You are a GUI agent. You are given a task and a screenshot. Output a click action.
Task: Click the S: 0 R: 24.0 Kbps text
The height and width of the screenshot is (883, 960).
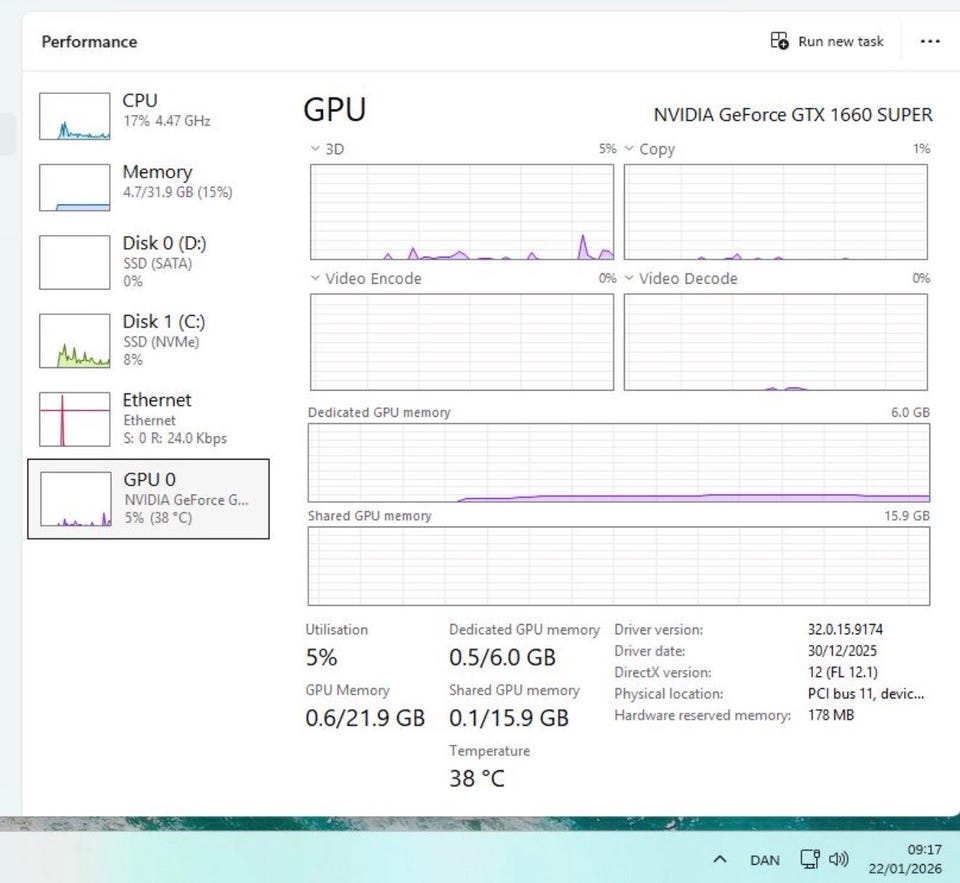[x=175, y=438]
